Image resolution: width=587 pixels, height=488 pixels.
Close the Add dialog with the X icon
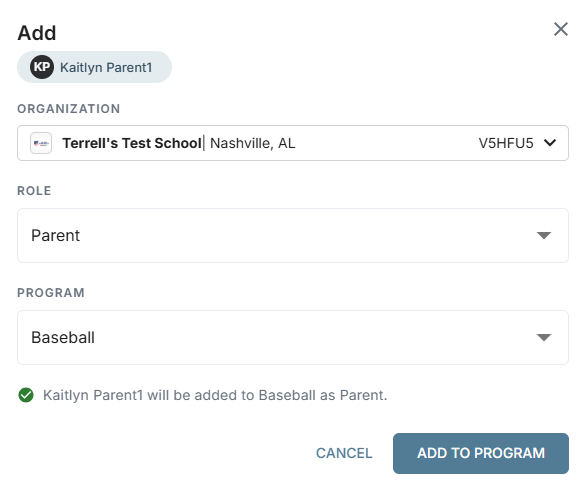pyautogui.click(x=560, y=29)
